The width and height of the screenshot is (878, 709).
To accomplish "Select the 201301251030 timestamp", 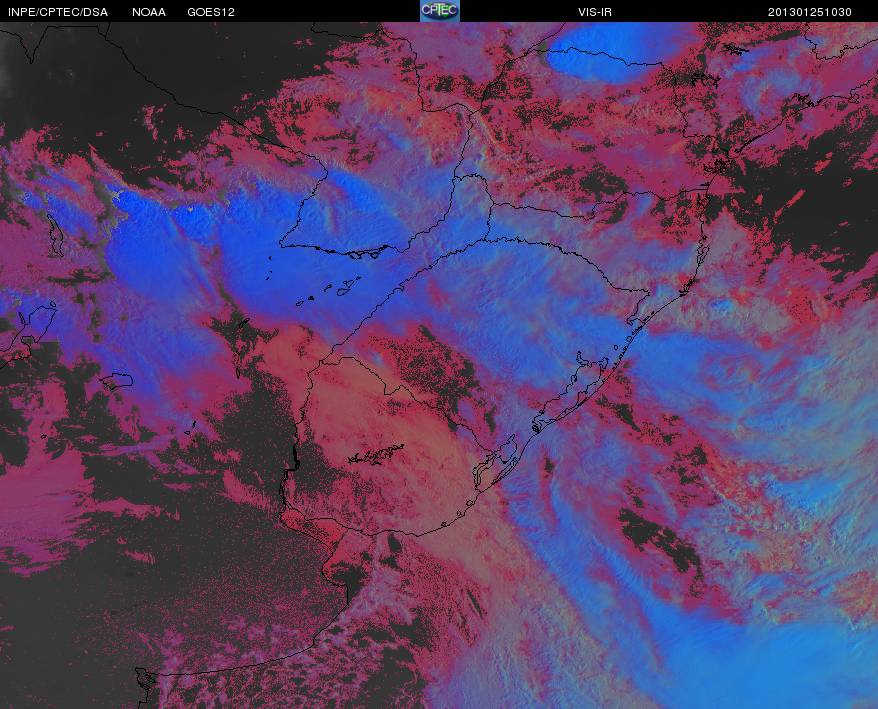I will click(x=810, y=12).
